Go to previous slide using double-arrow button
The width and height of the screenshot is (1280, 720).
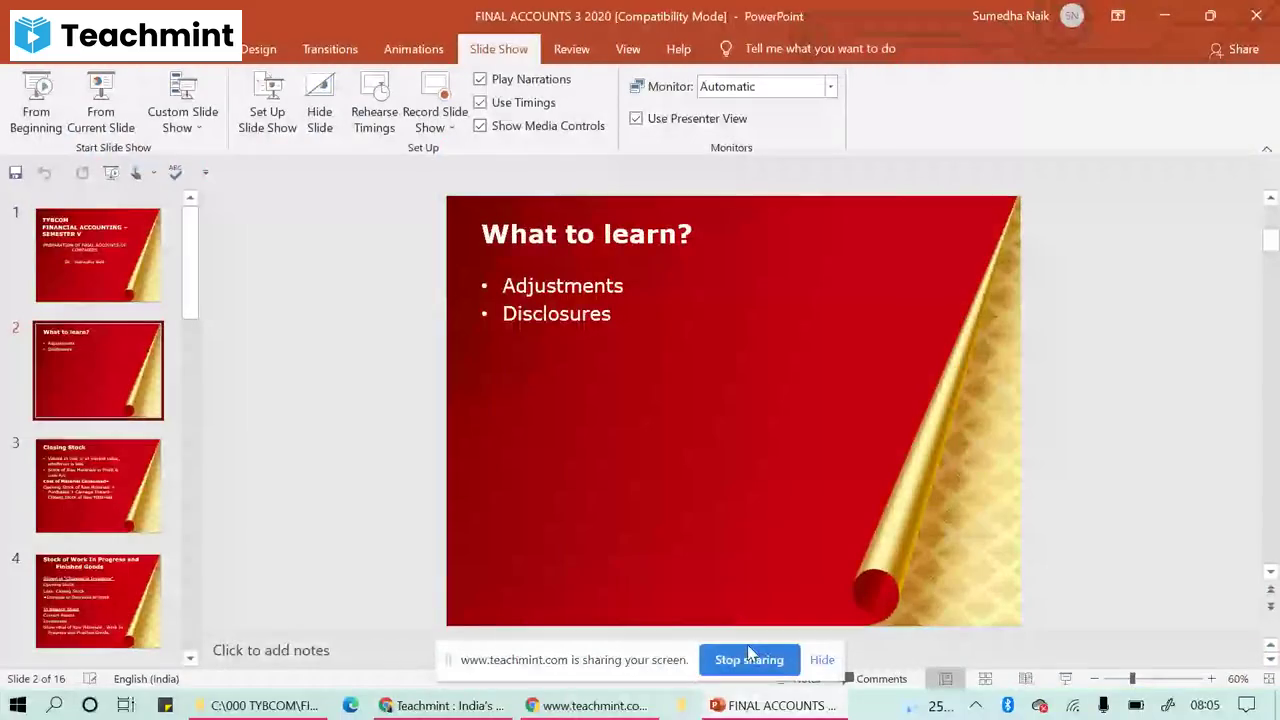click(x=1271, y=589)
